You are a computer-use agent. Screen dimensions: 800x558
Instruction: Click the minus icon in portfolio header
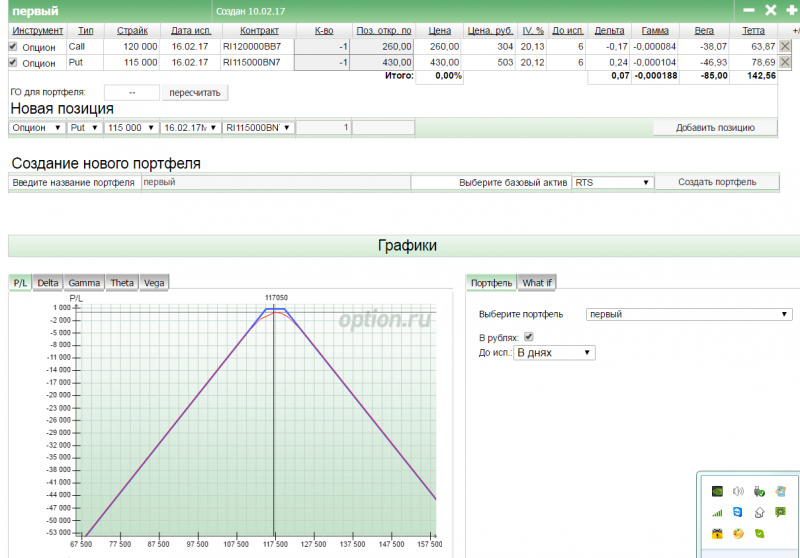pyautogui.click(x=749, y=10)
